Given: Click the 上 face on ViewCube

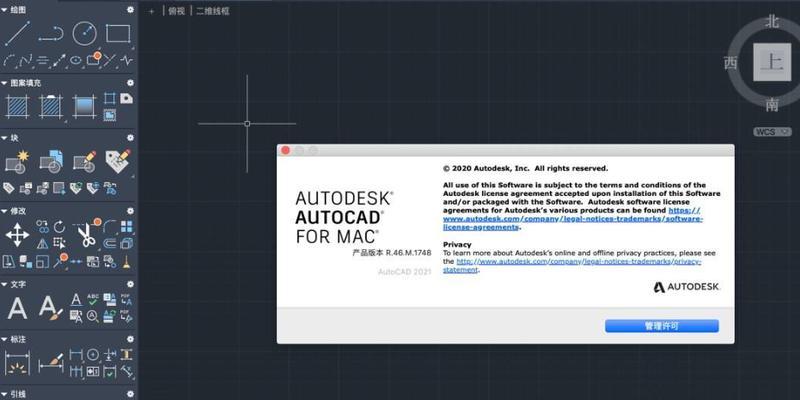Looking at the screenshot, I should pos(772,62).
